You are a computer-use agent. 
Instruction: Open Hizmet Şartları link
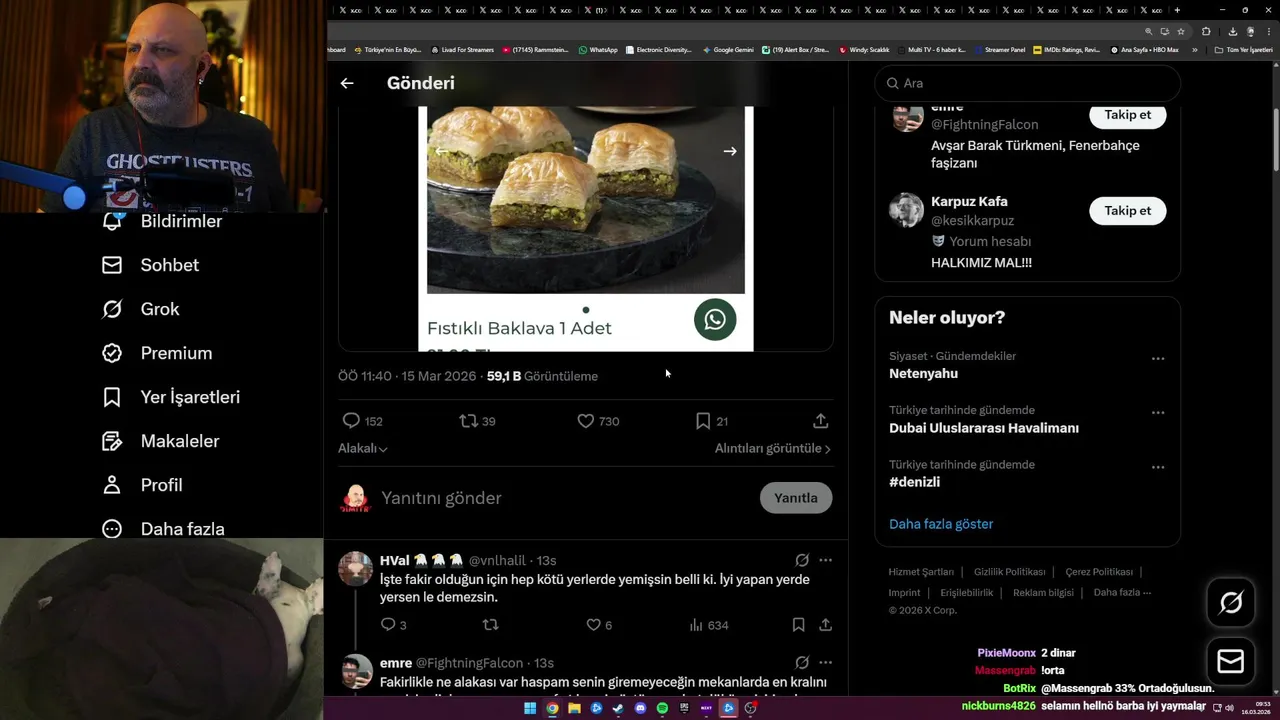(x=921, y=572)
